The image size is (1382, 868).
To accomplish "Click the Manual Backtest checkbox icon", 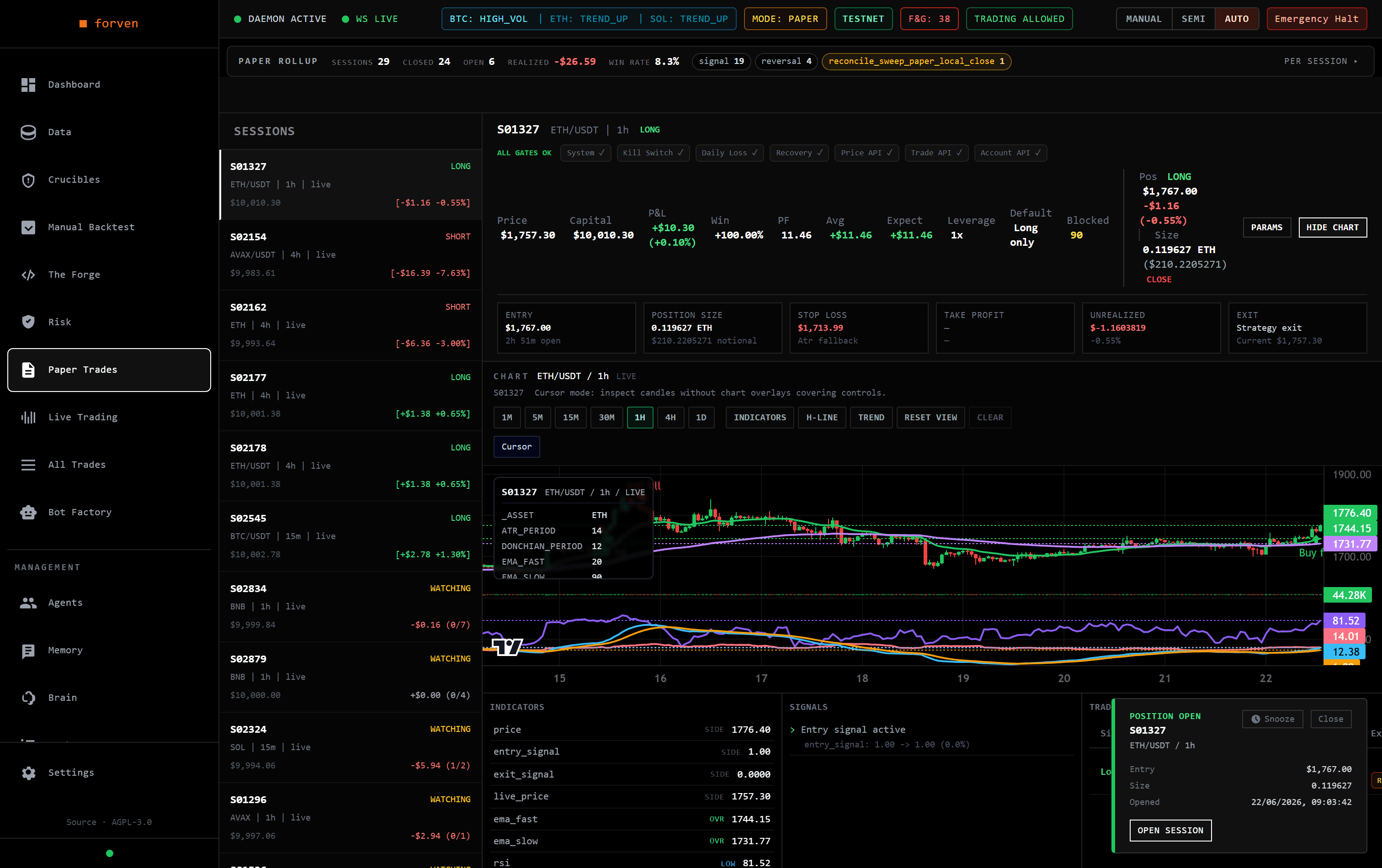I will [28, 227].
